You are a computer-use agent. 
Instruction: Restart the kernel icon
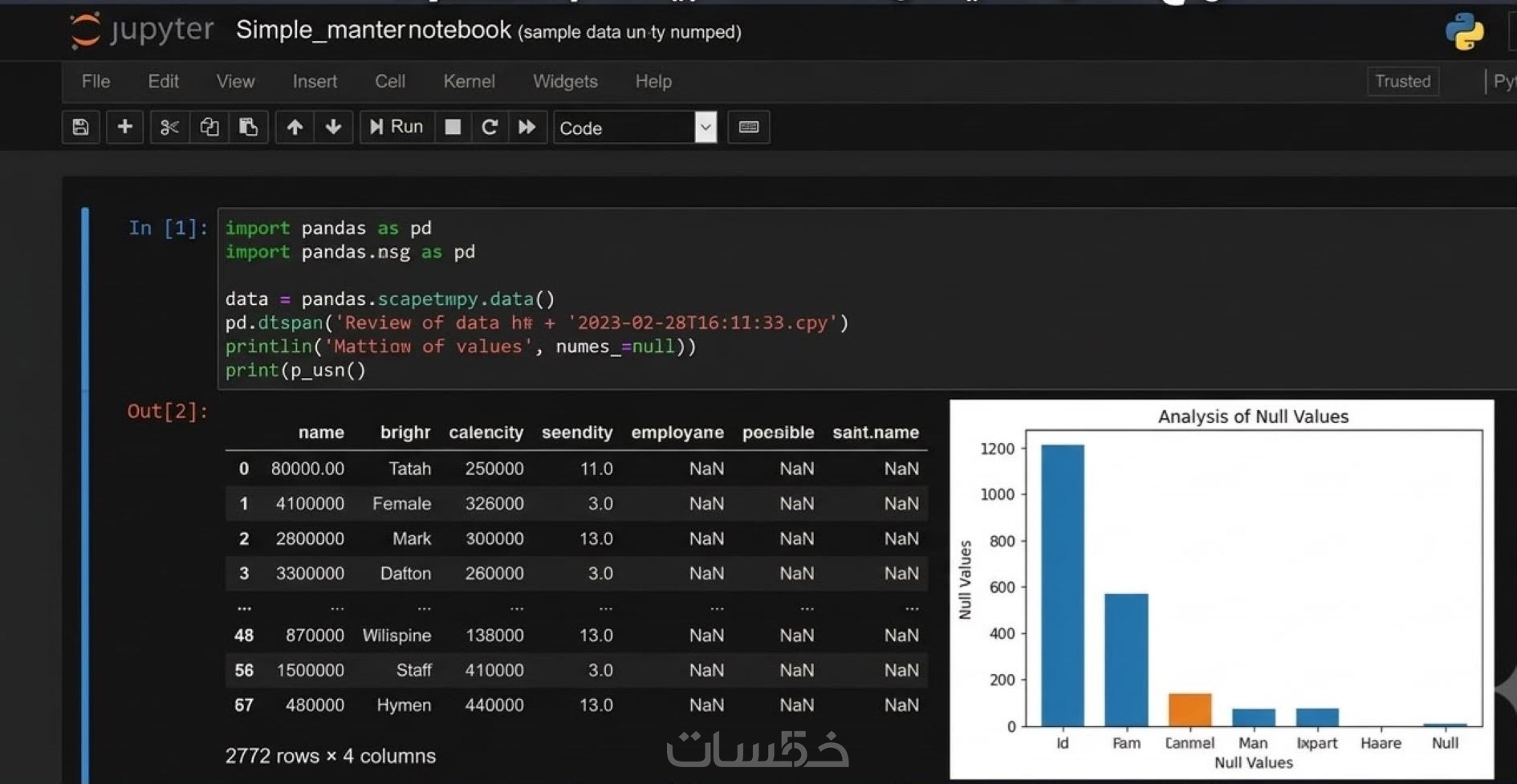(490, 127)
